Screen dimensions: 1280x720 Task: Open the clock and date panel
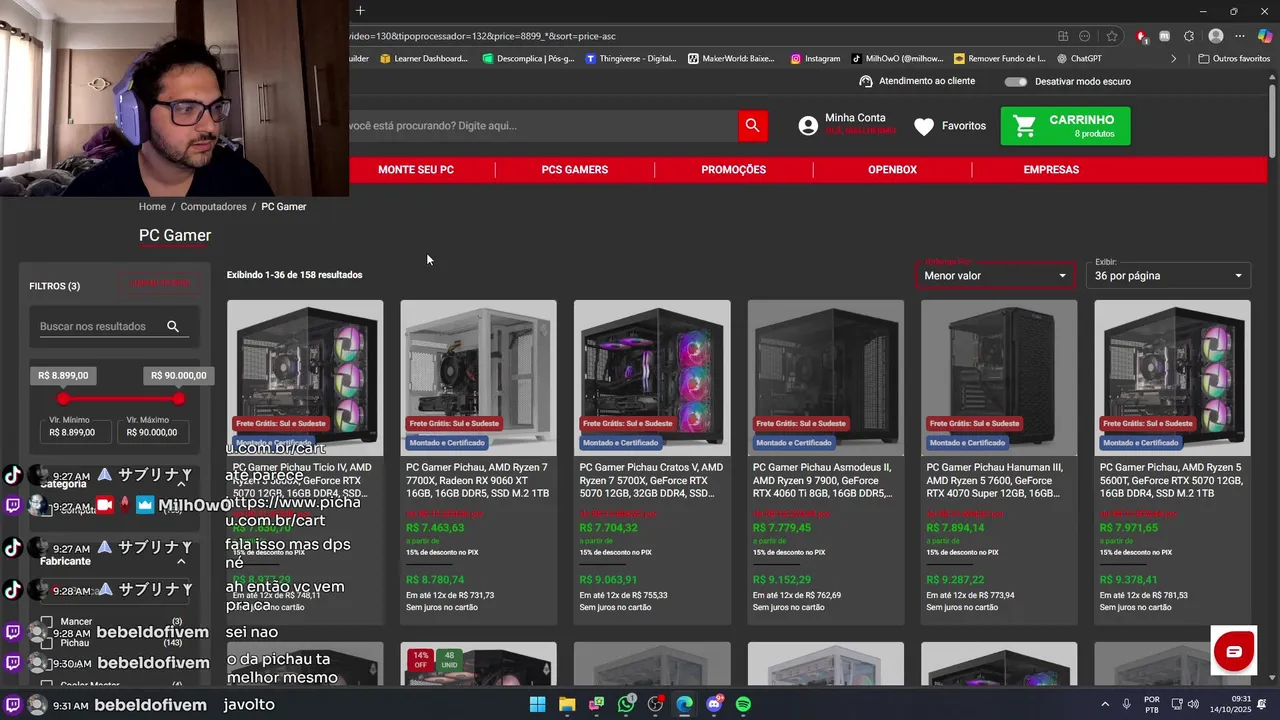click(x=1232, y=704)
